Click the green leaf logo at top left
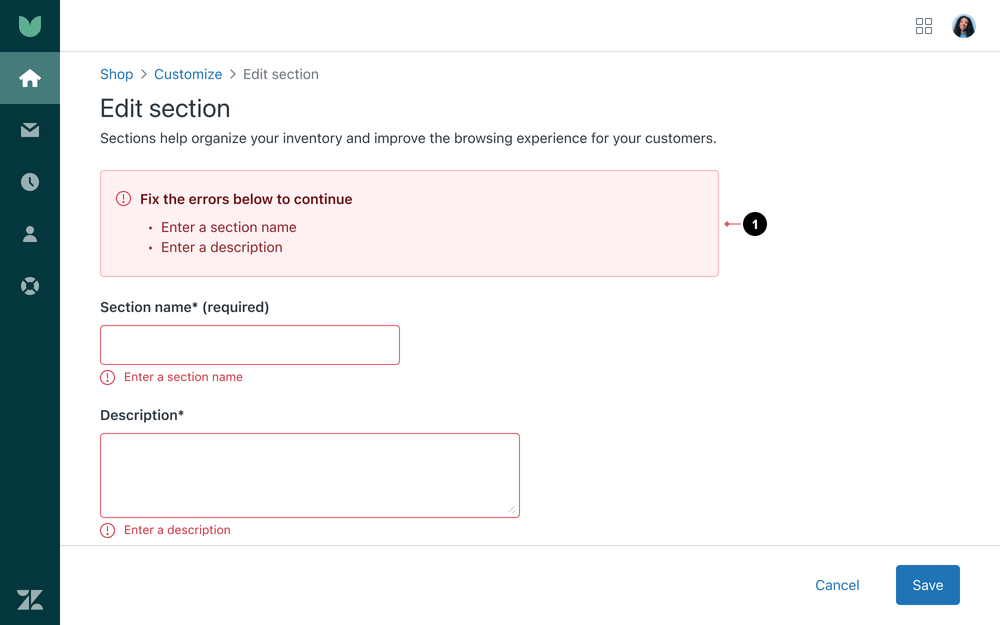Screen dimensions: 1000x625 tap(30, 25)
